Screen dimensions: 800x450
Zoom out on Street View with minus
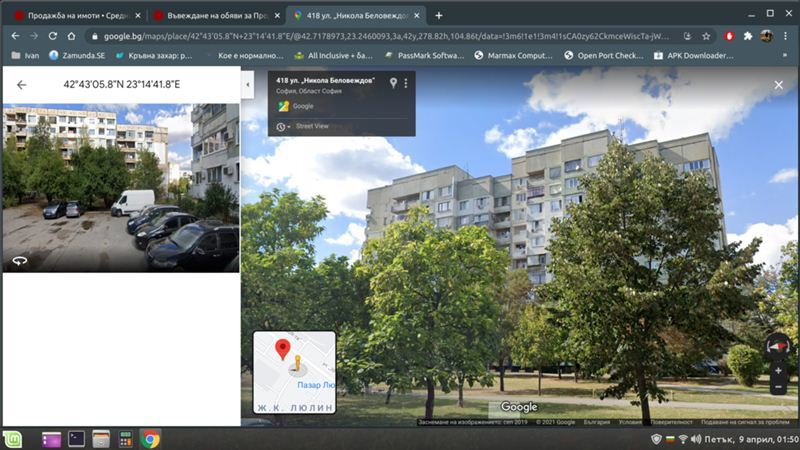pyautogui.click(x=778, y=386)
